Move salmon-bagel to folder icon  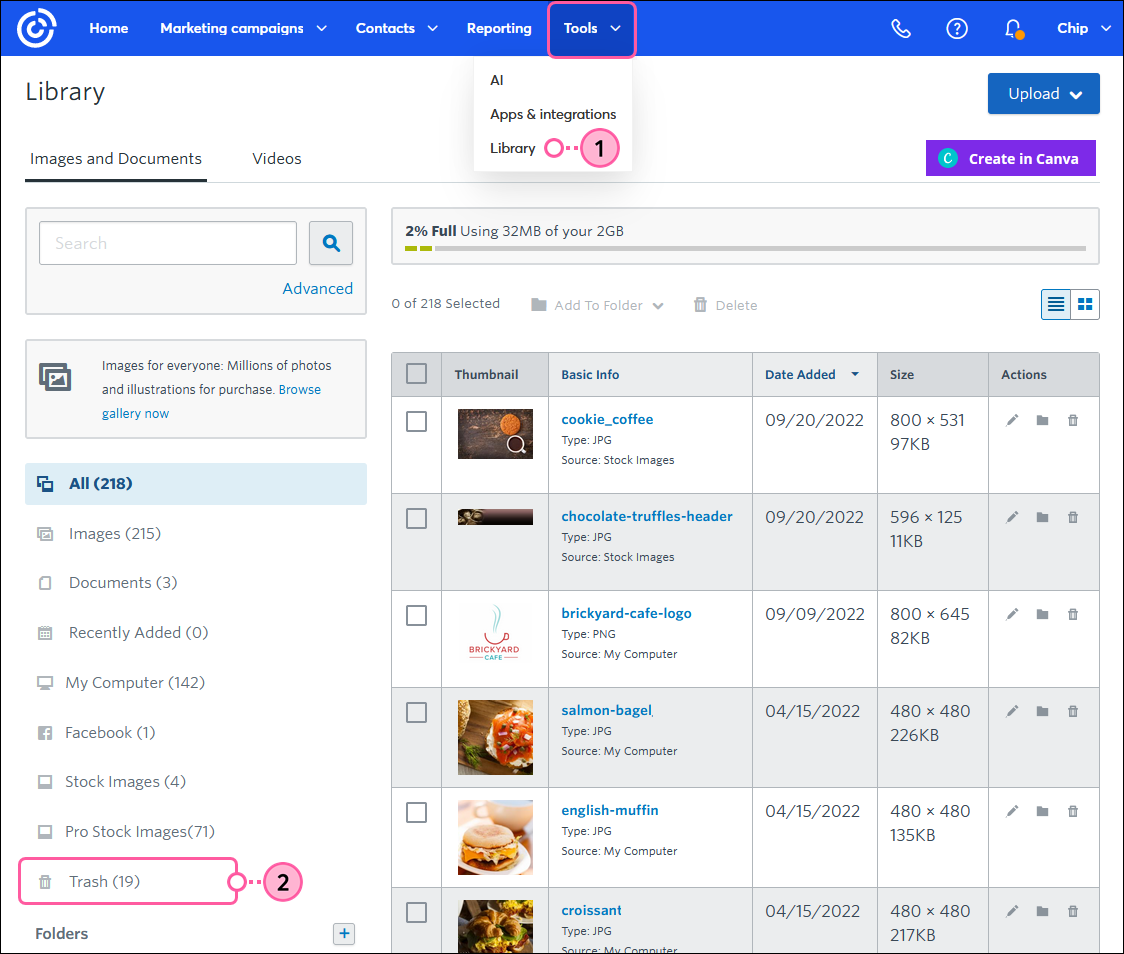click(x=1042, y=711)
